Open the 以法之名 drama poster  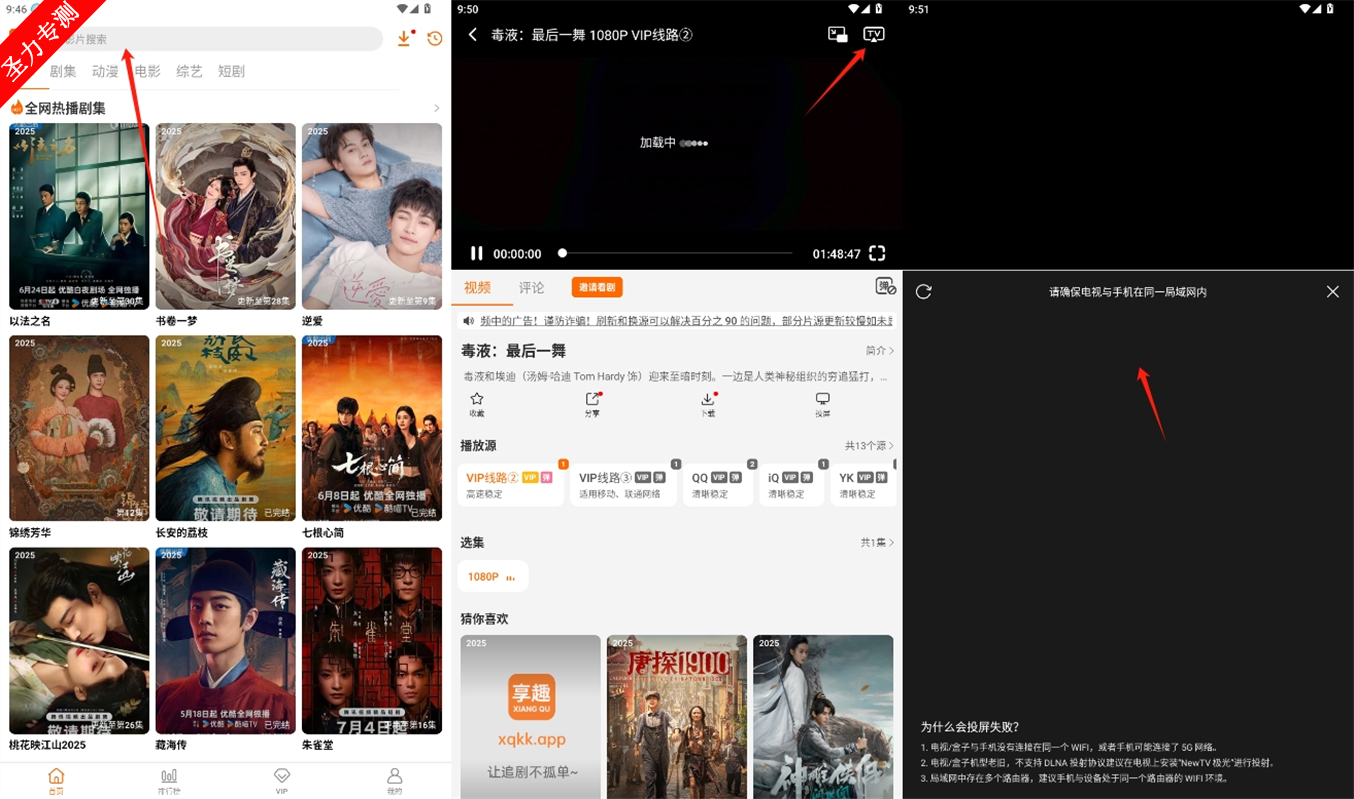[79, 216]
